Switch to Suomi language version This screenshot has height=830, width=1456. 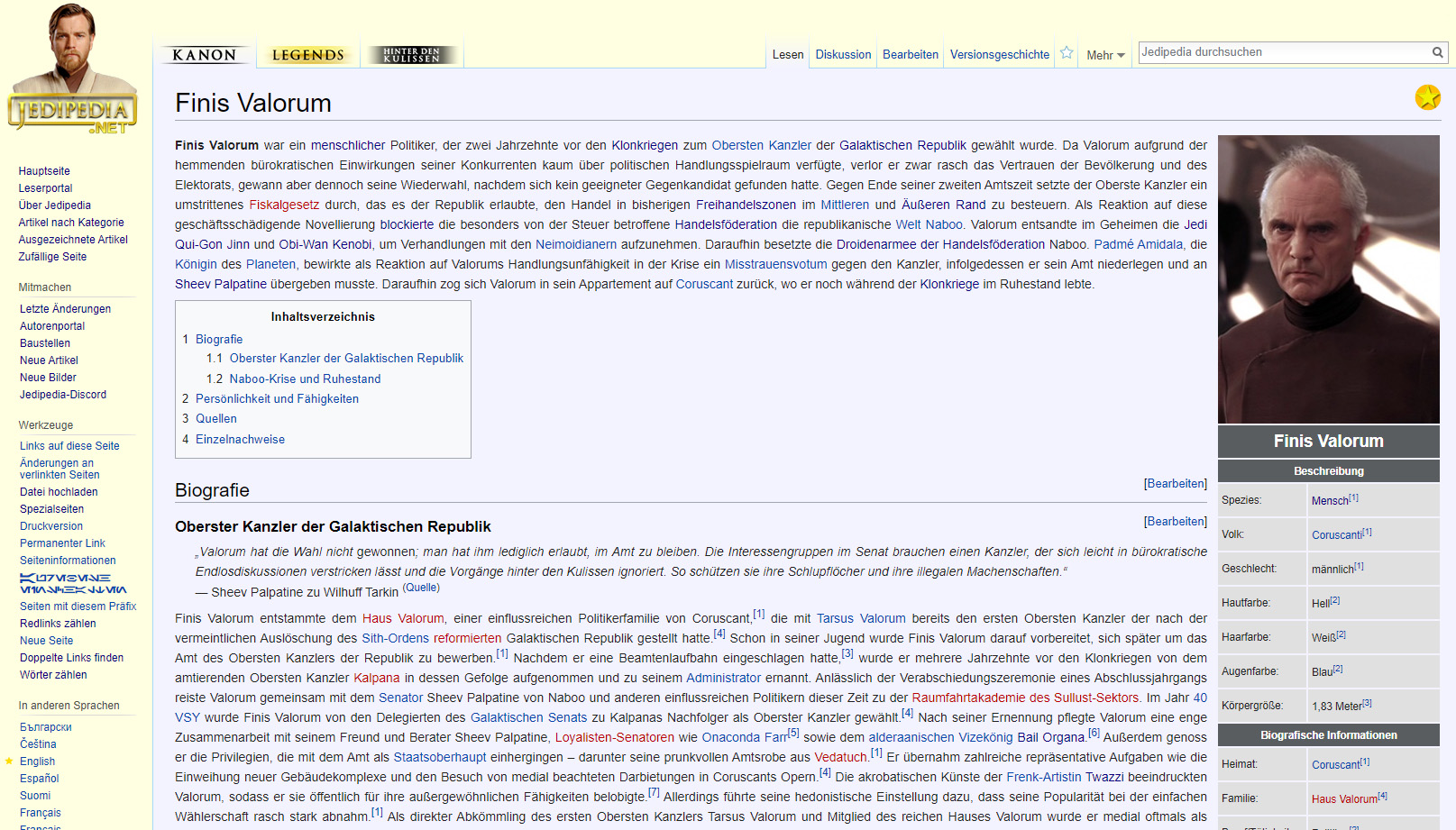(x=35, y=796)
